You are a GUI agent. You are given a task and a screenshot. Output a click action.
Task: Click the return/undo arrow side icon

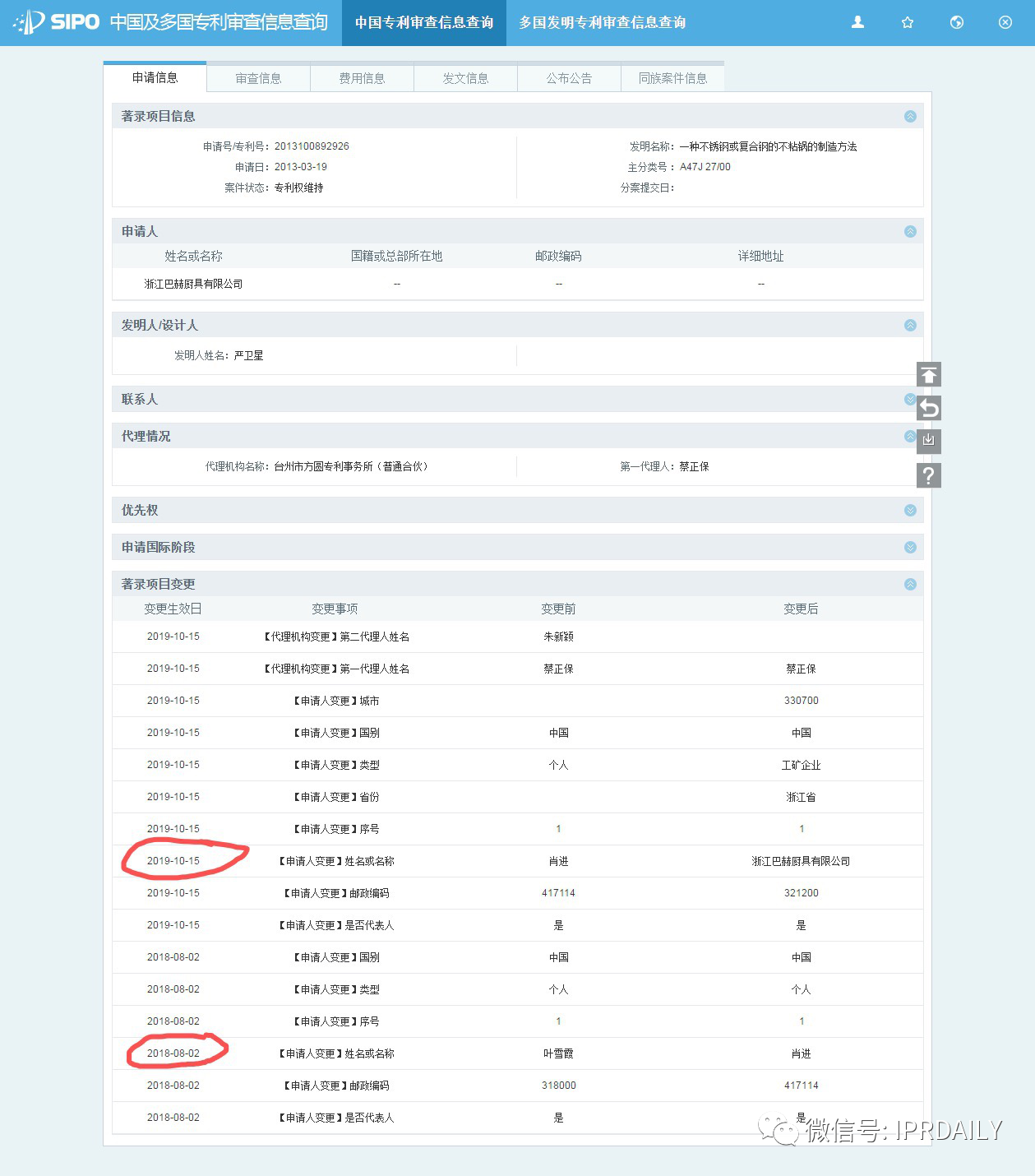click(x=929, y=408)
